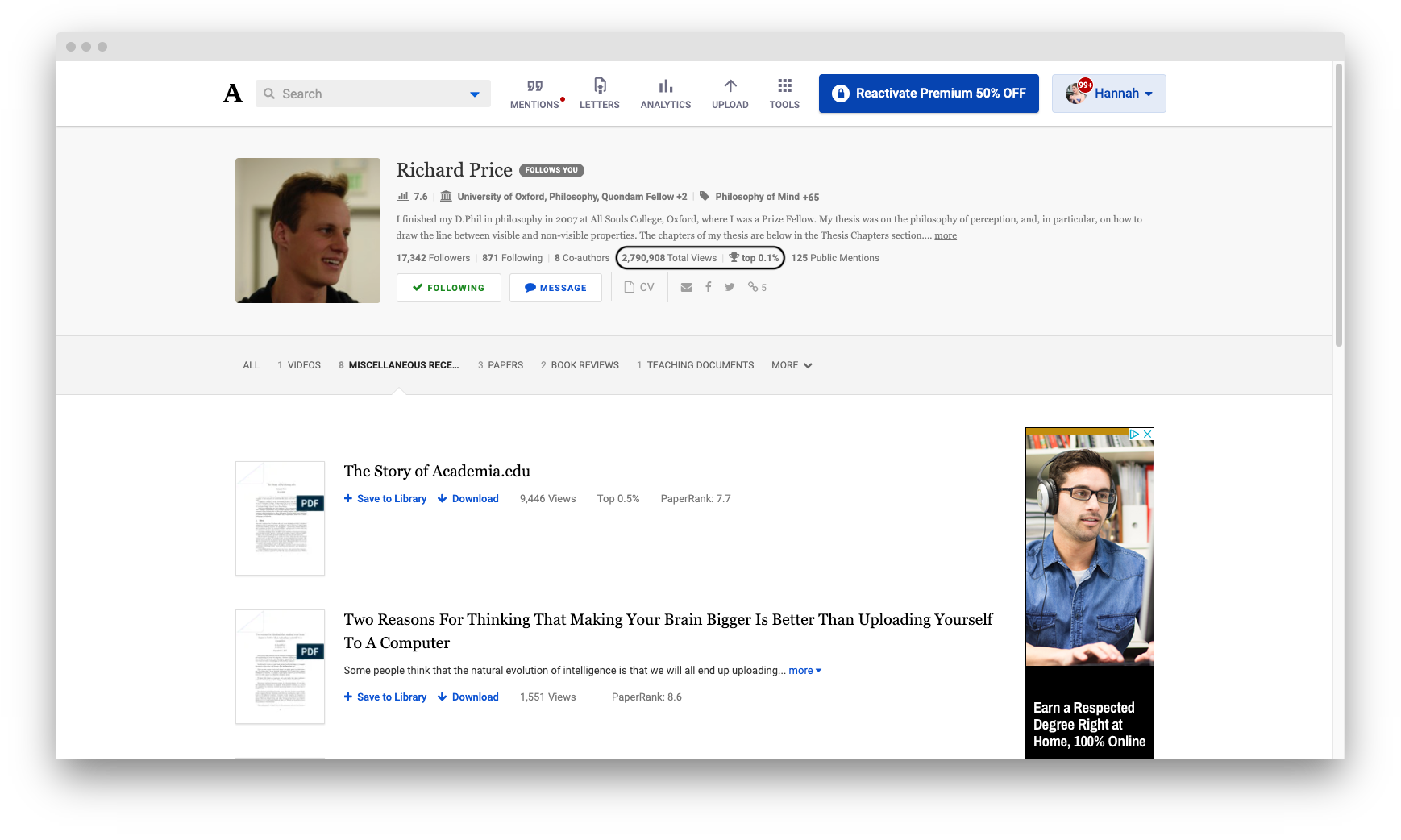This screenshot has height=840, width=1401.
Task: Open the Hannah account dropdown menu
Action: point(1108,94)
